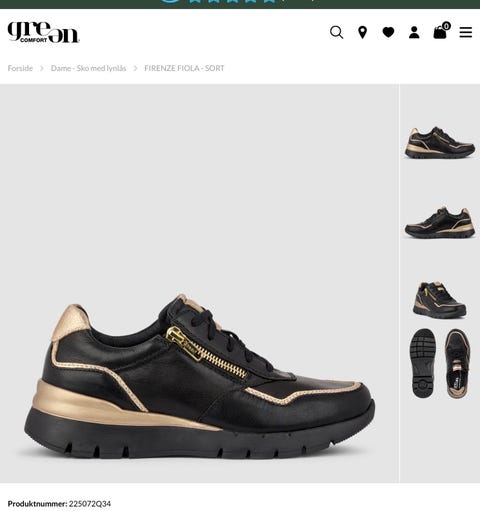
Task: Open the shopping bag cart icon
Action: [x=440, y=33]
